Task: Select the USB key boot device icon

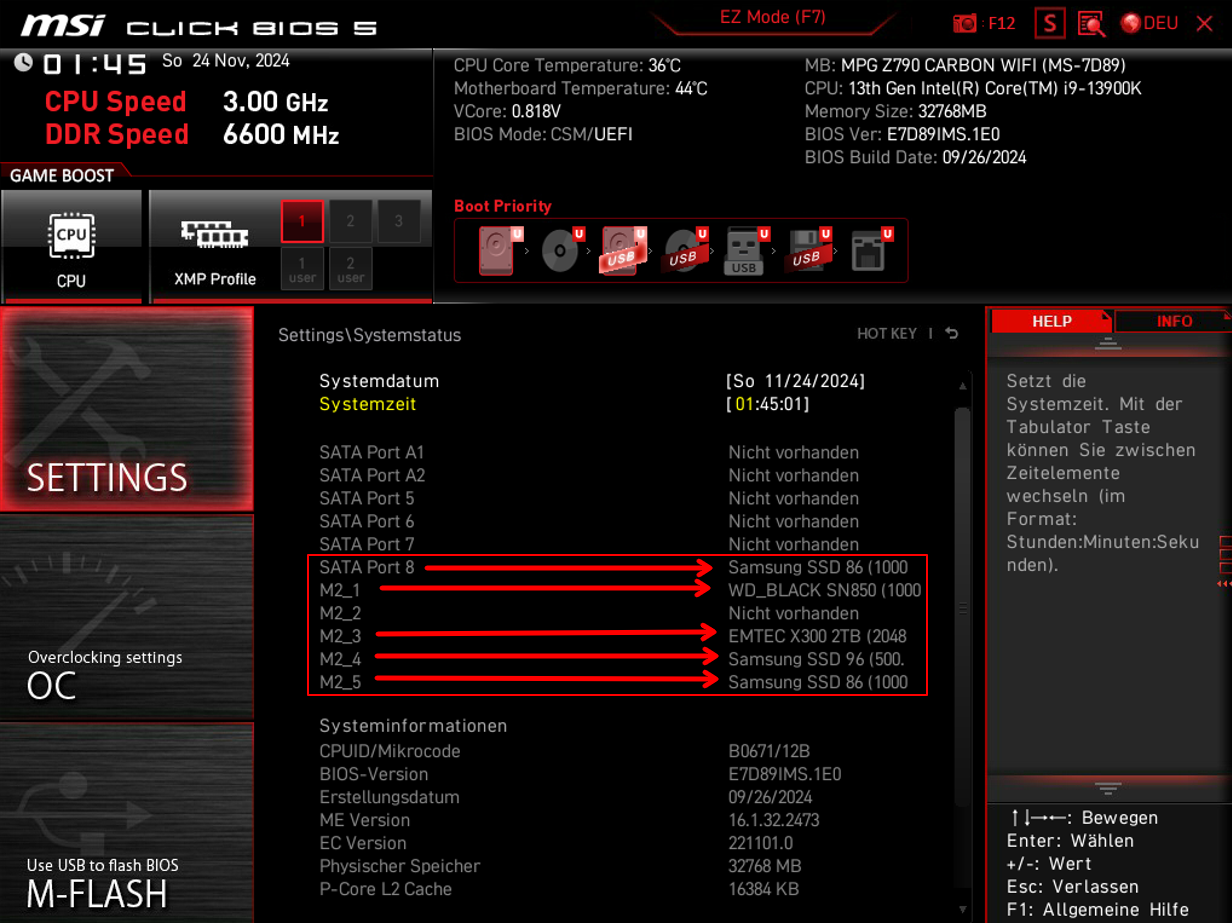Action: [746, 250]
